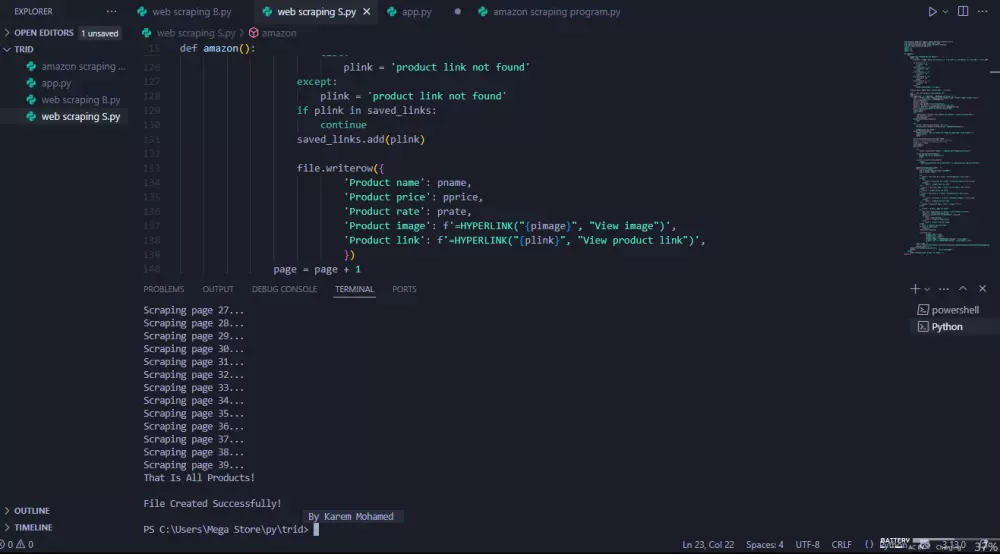Click terminal text That Is All Products!
This screenshot has height=554, width=1000.
point(199,477)
